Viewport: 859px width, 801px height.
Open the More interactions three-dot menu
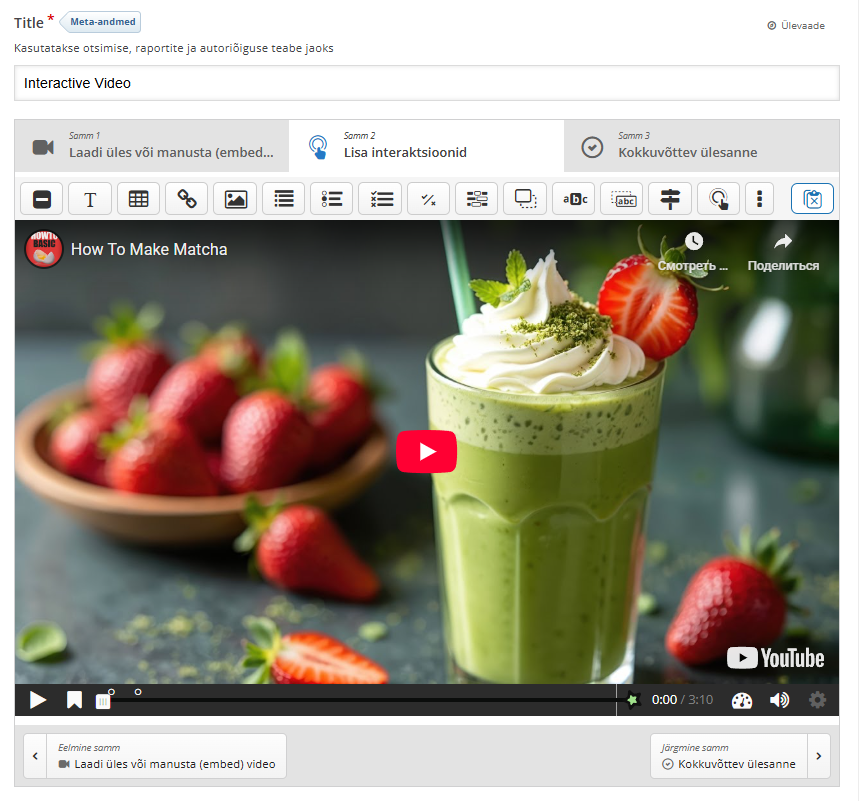760,199
